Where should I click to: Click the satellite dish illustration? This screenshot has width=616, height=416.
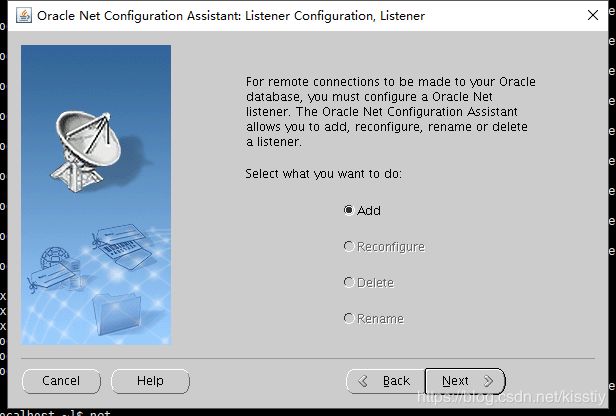pyautogui.click(x=87, y=151)
